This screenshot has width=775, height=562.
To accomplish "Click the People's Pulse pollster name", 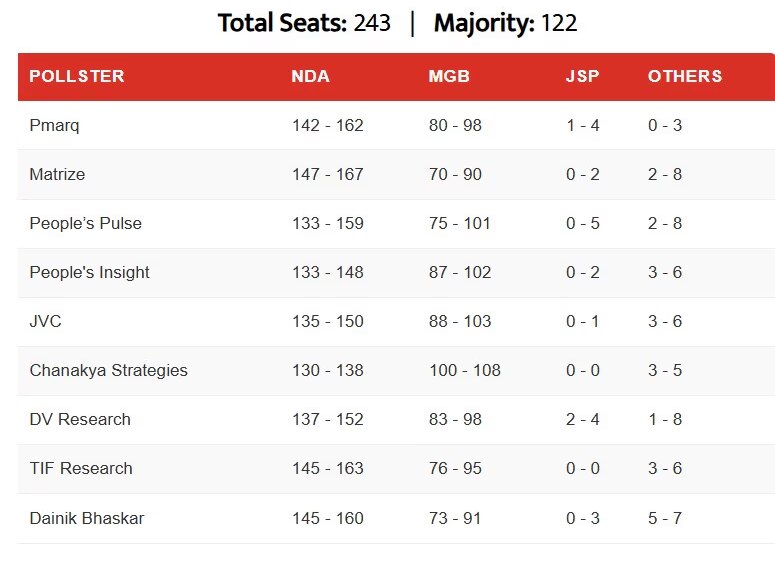I will pos(85,223).
